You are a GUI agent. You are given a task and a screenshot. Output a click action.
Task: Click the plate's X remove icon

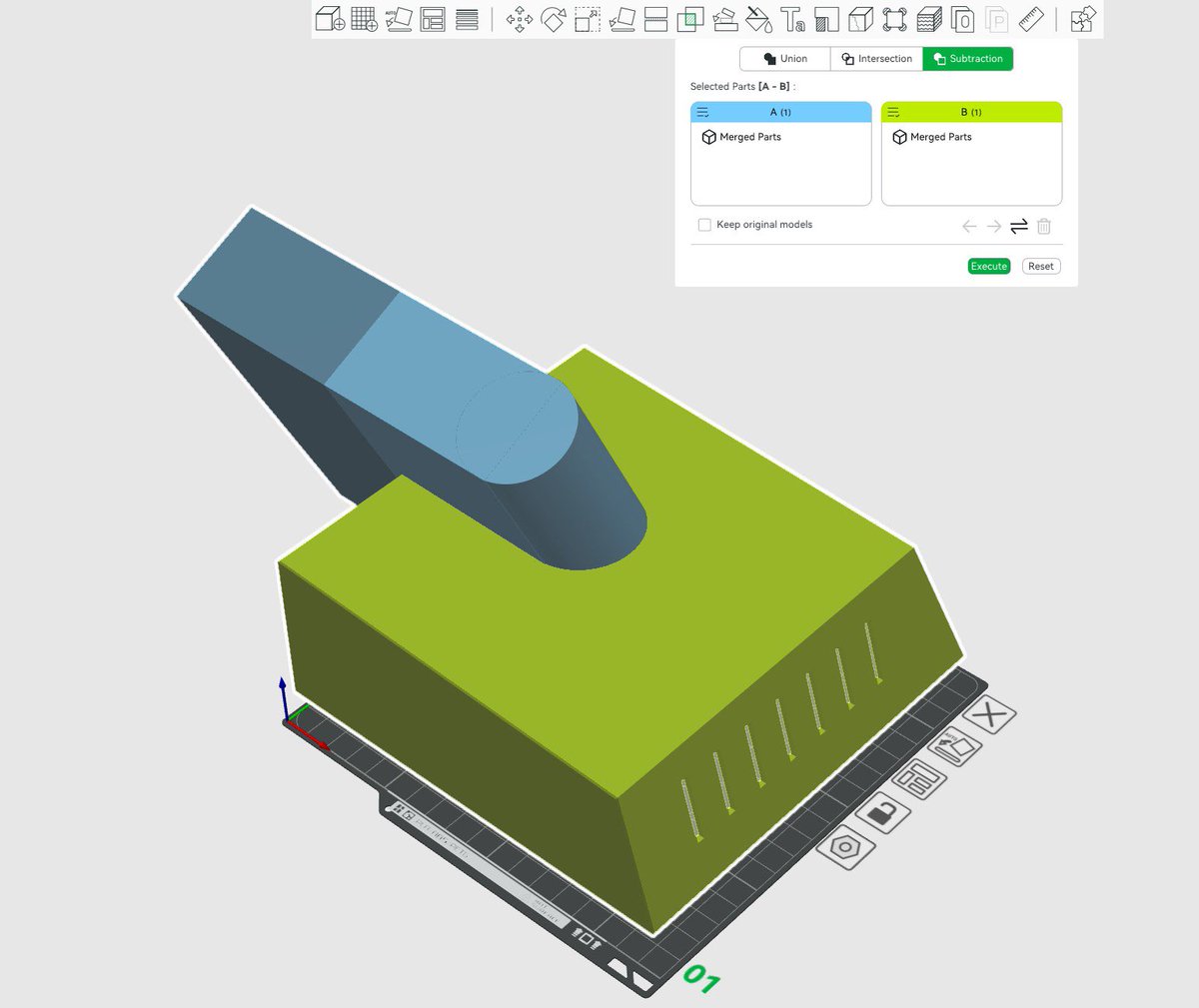pos(990,715)
